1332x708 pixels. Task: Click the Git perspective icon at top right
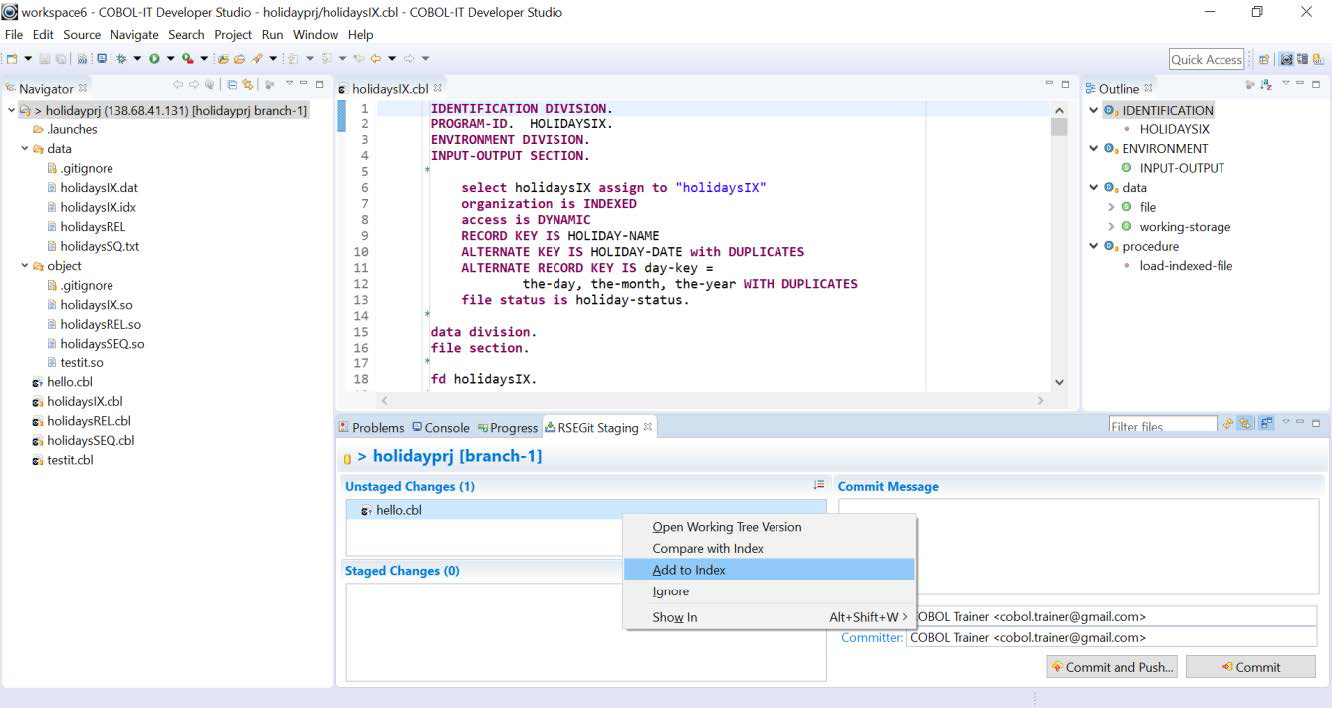point(1318,59)
